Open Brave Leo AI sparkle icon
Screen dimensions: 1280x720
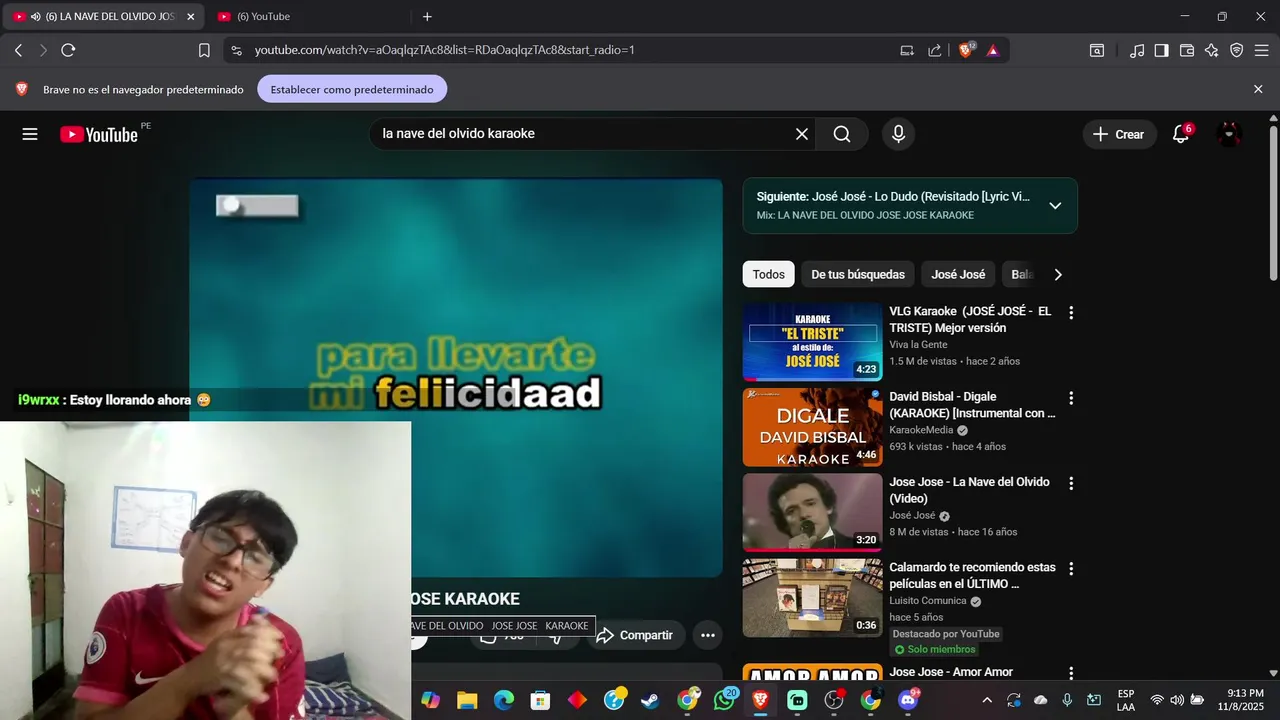1212,50
